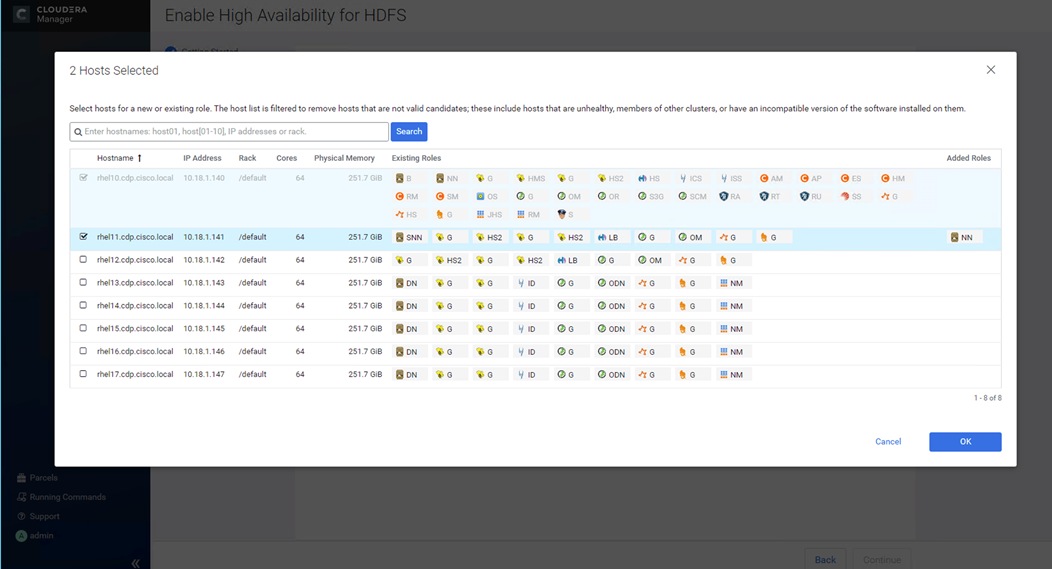This screenshot has width=1052, height=569.
Task: Select the rhel16.cdp.cisco.local host checkbox
Action: [83, 351]
